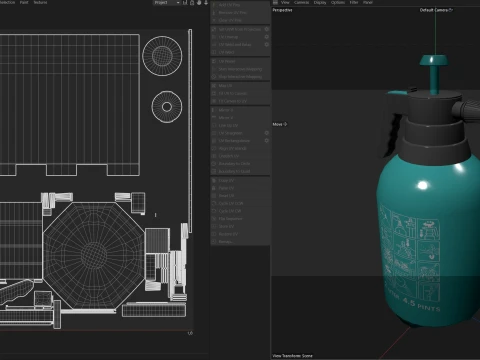Click the Store UV tool icon
480x360 pixels.
pyautogui.click(x=214, y=226)
